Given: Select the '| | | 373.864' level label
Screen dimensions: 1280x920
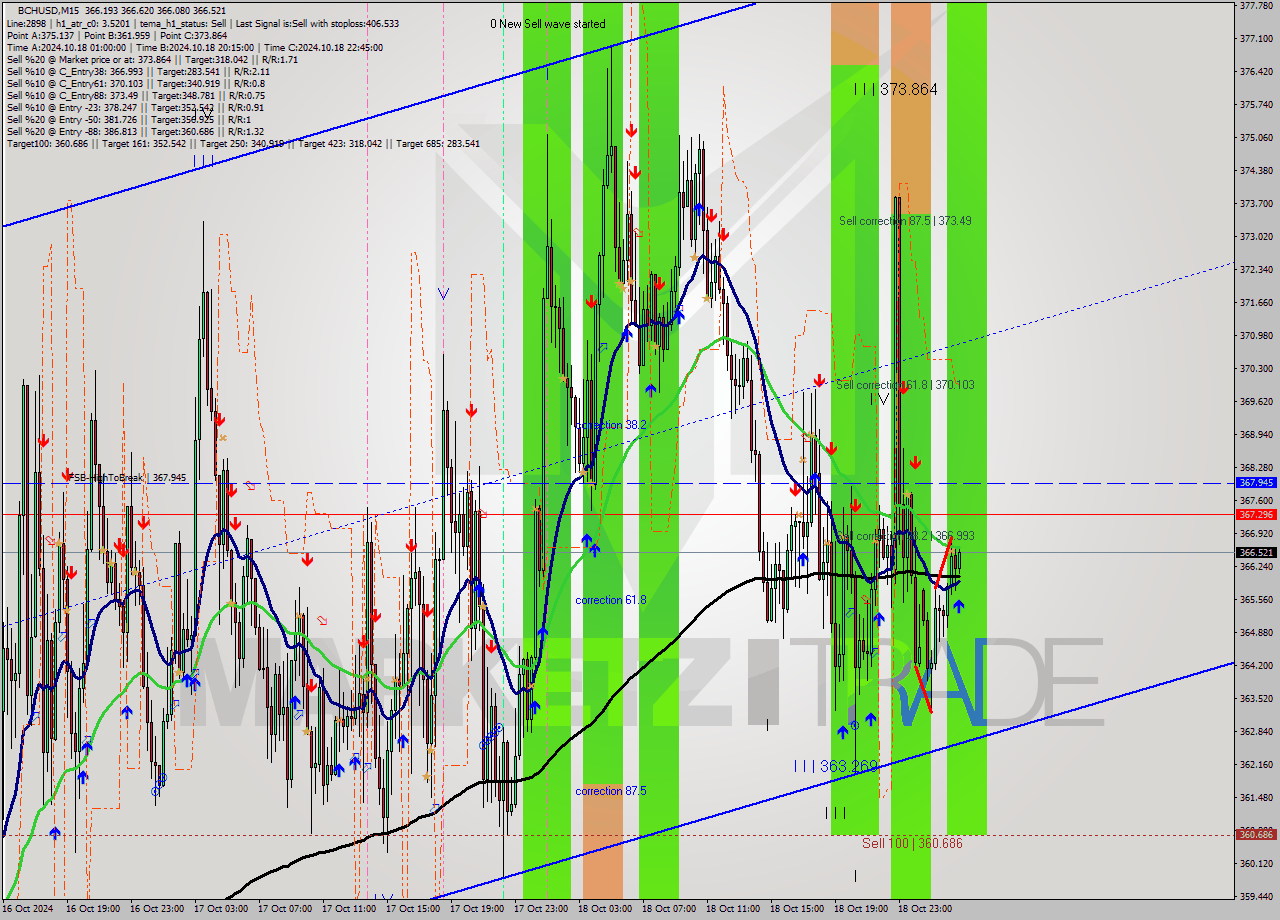Looking at the screenshot, I should pos(896,89).
